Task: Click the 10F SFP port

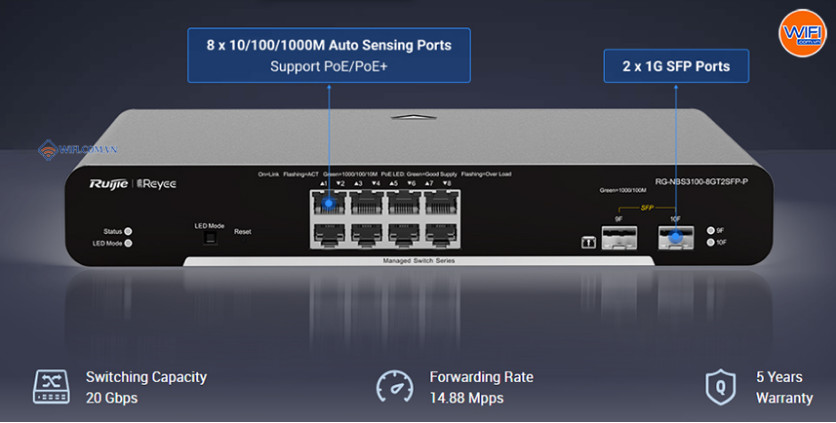Action: (x=676, y=237)
